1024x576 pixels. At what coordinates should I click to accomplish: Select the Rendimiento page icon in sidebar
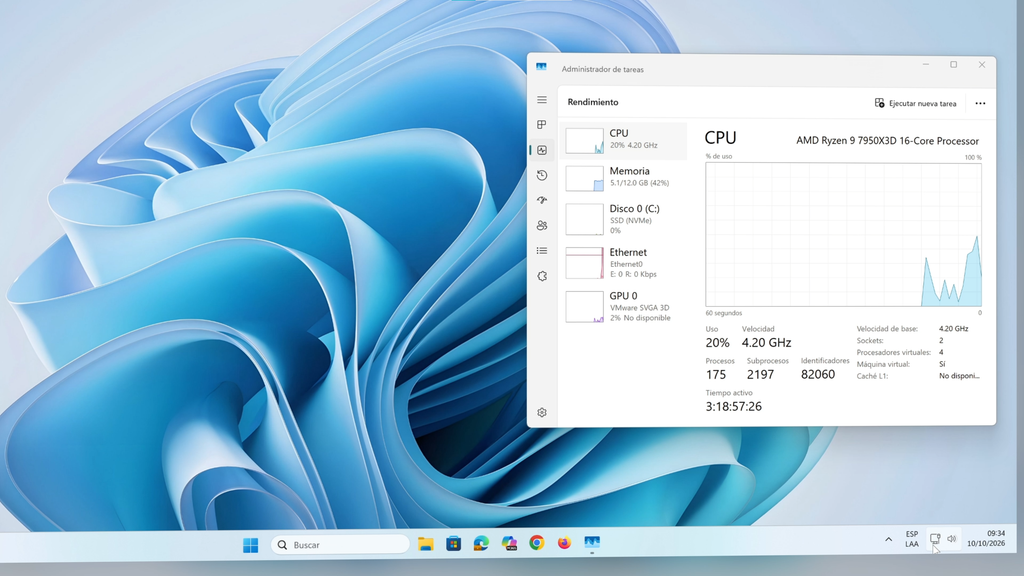[x=542, y=150]
